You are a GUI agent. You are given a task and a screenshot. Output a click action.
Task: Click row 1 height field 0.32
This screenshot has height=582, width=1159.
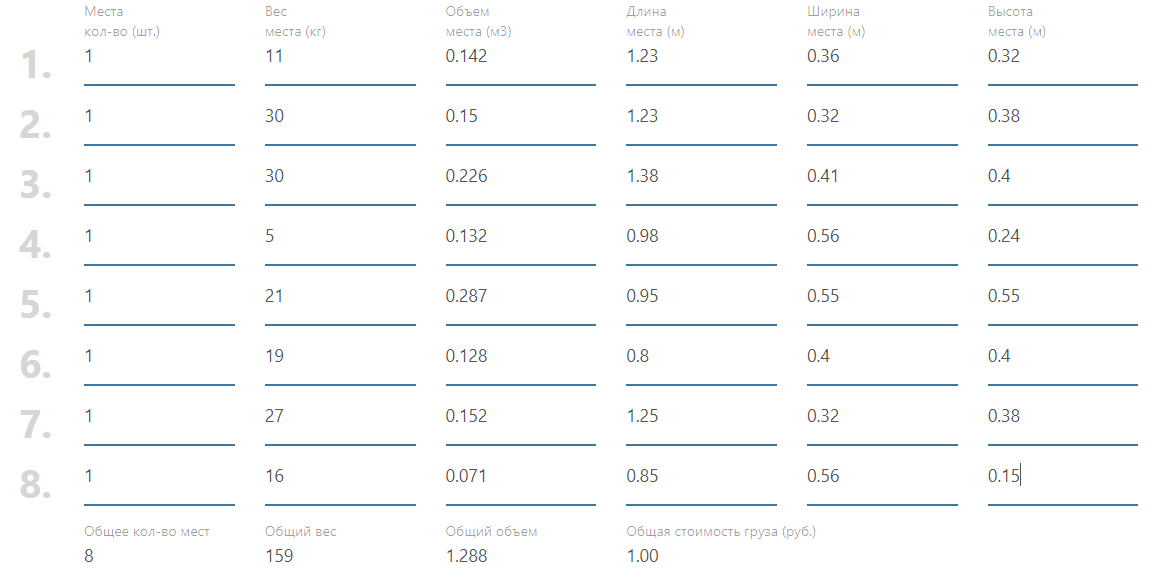(x=1062, y=57)
